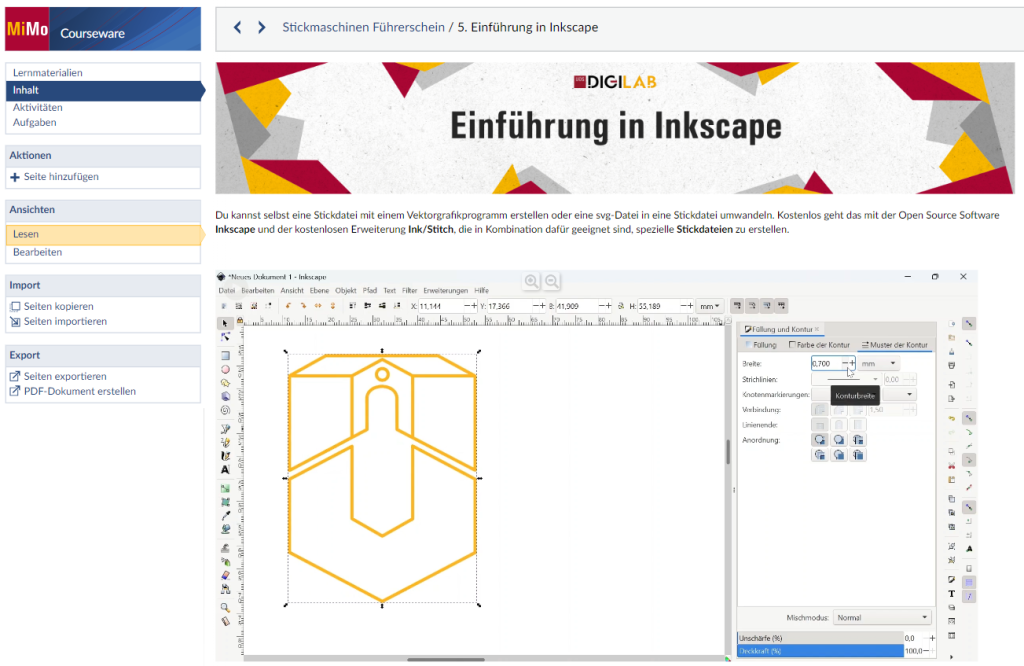Click the blue Deckkraft (%) slider
The image size is (1024, 666).
point(820,651)
